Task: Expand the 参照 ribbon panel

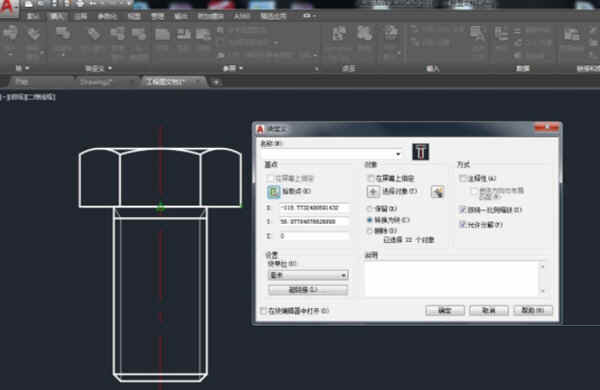Action: click(233, 69)
